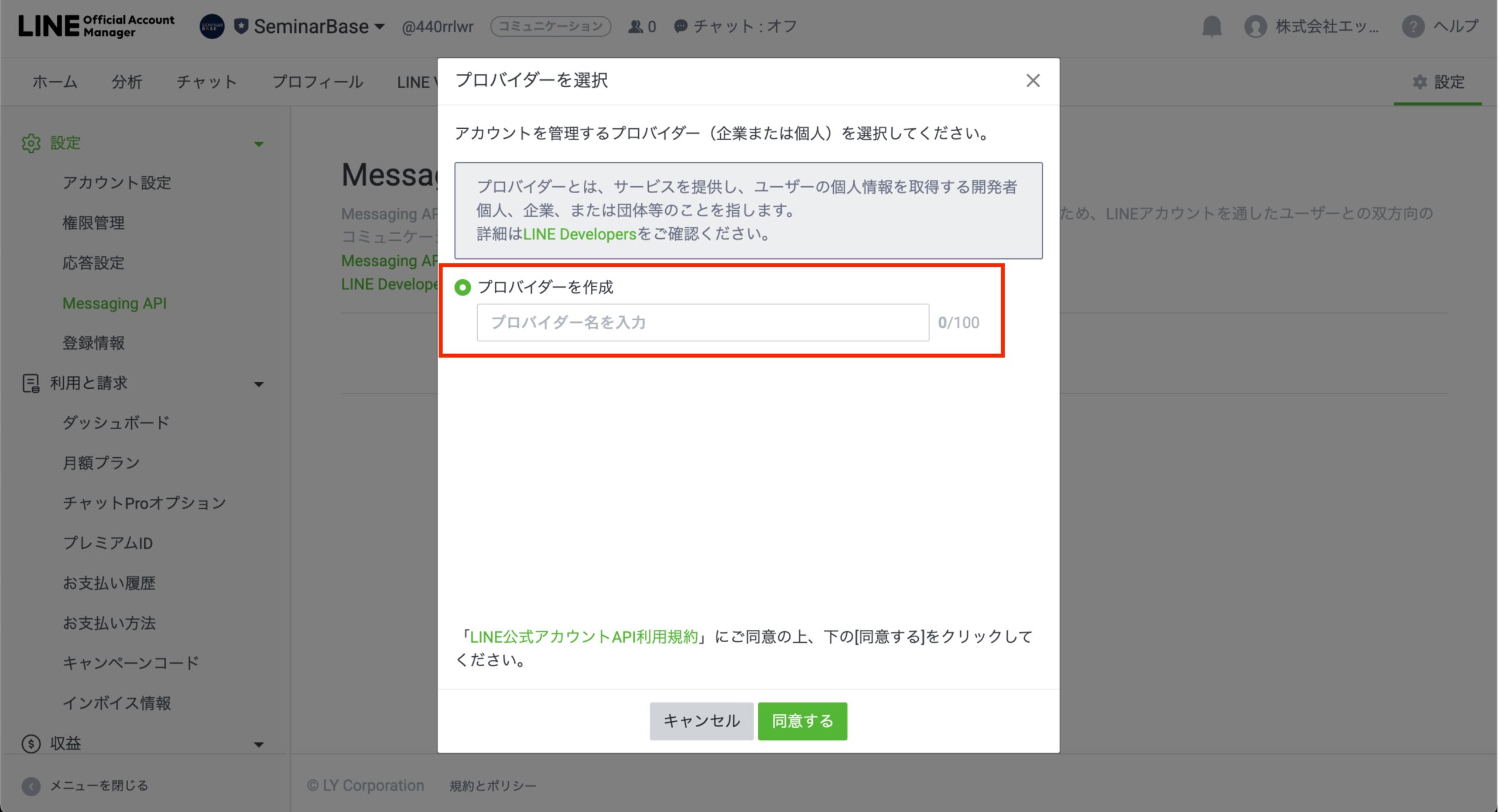Screen dimensions: 1499x812
Task: Collapse the 設定 sidebar section arrow
Action: (259, 144)
